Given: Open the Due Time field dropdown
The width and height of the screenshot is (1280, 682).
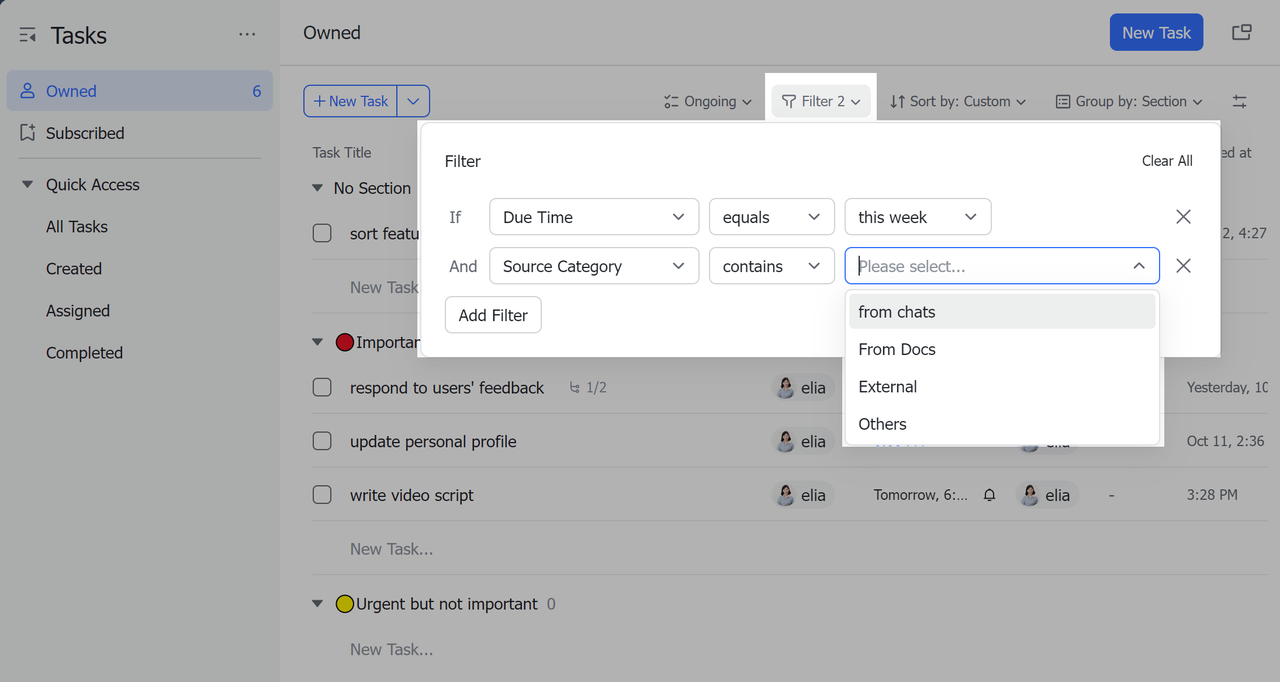Looking at the screenshot, I should (593, 217).
